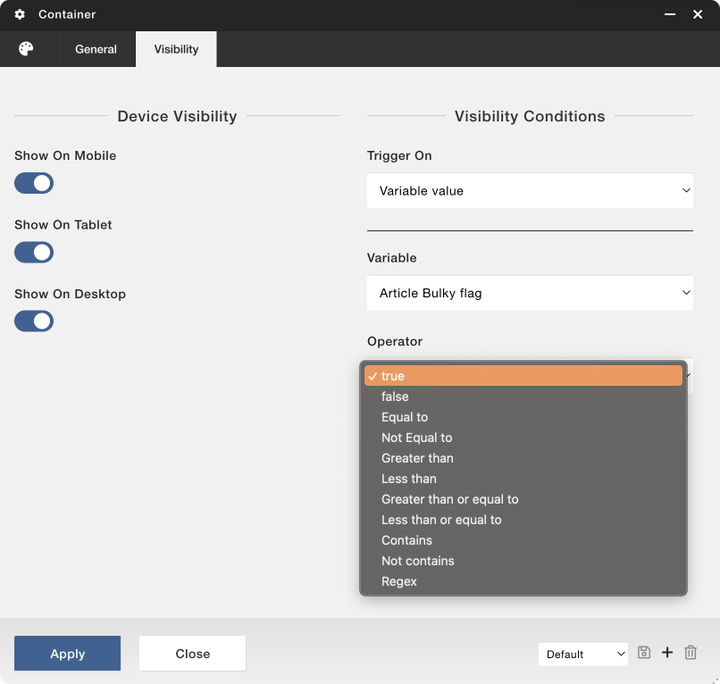Disable Show On Desktop switch
This screenshot has height=684, width=720.
pos(34,321)
